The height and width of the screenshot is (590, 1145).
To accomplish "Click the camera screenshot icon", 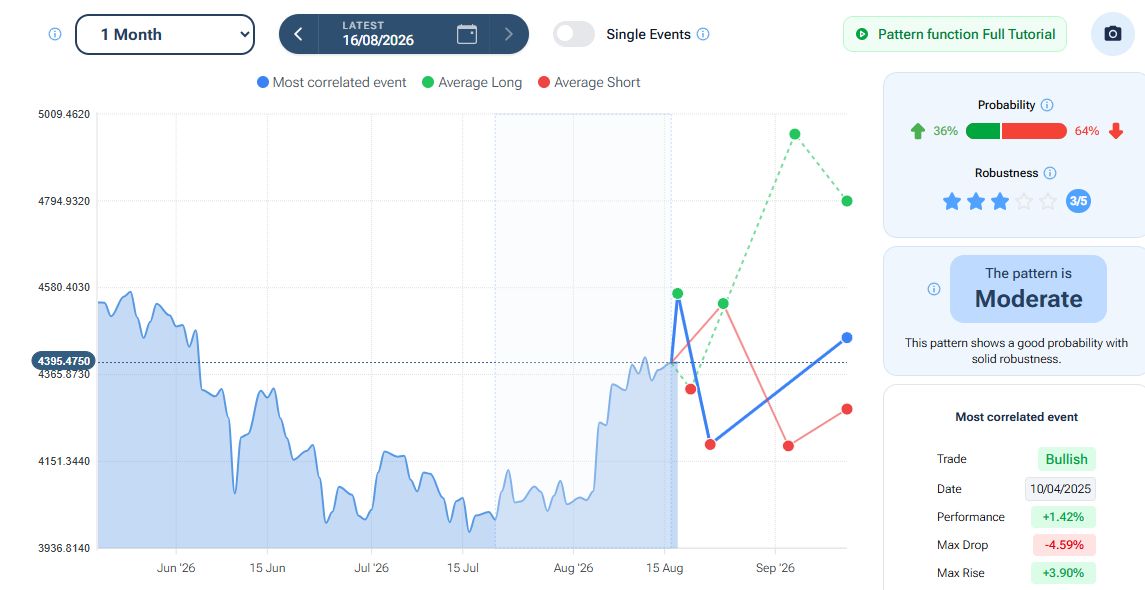I will coord(1112,34).
